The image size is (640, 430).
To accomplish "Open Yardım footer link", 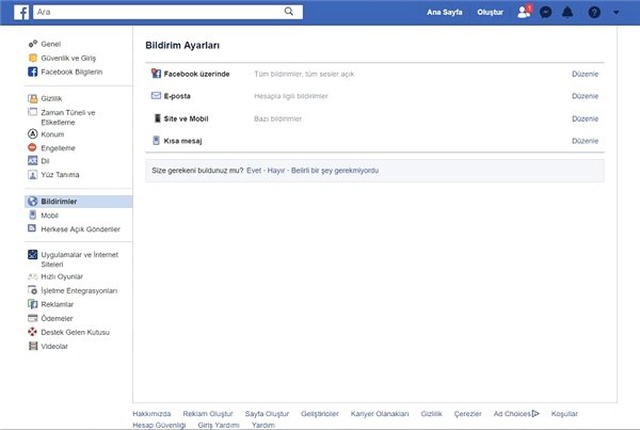I will [x=263, y=425].
